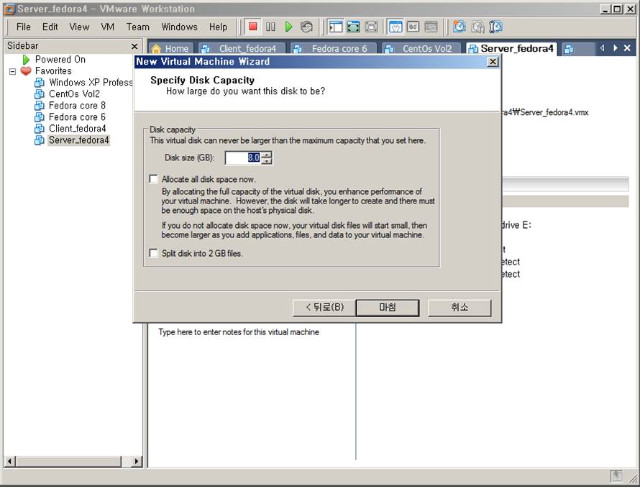The image size is (640, 487).
Task: Collapse the Favorites tree node
Action: coord(13,71)
